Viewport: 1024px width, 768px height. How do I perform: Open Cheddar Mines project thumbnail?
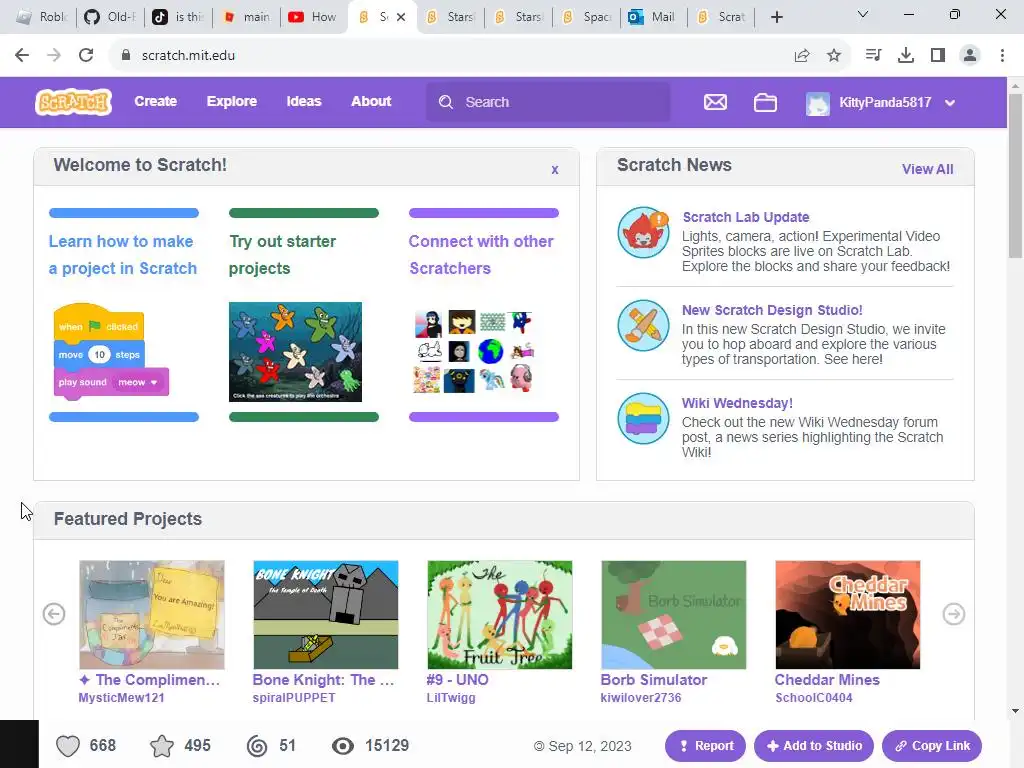pyautogui.click(x=848, y=615)
